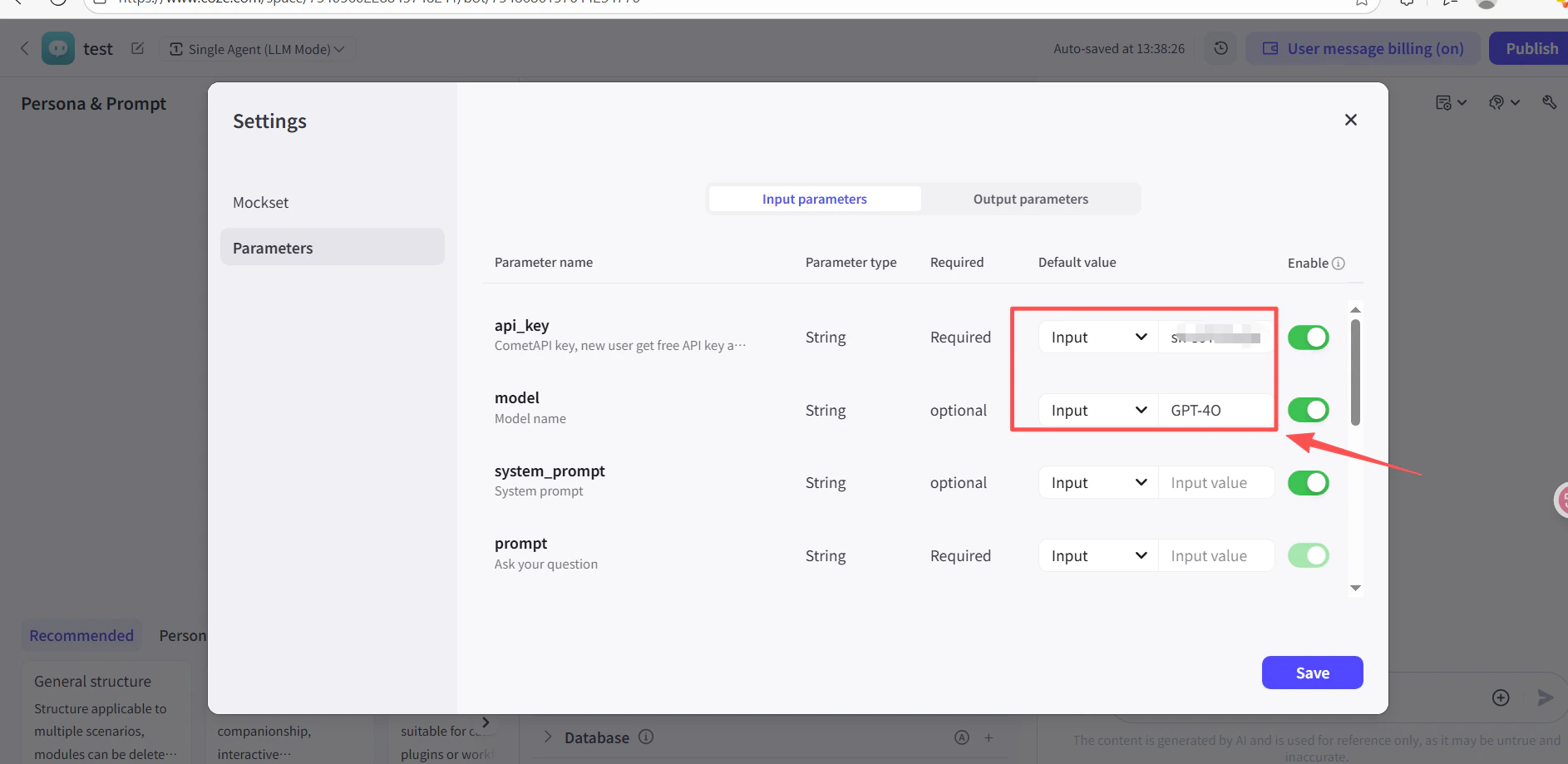
Task: Focus the prompt default value field
Action: [1215, 556]
